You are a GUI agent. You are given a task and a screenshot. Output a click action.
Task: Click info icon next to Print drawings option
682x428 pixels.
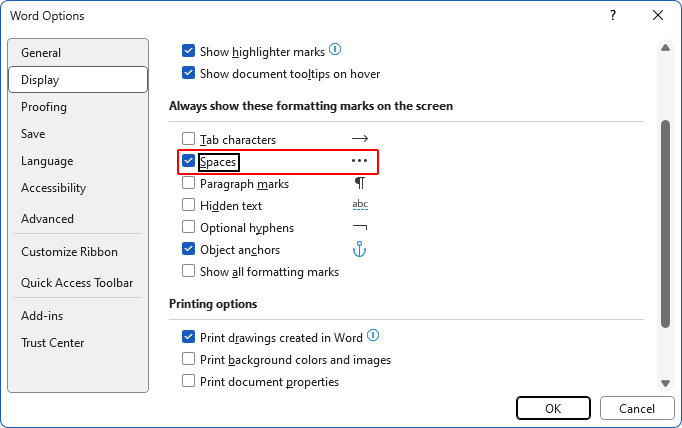tap(374, 336)
